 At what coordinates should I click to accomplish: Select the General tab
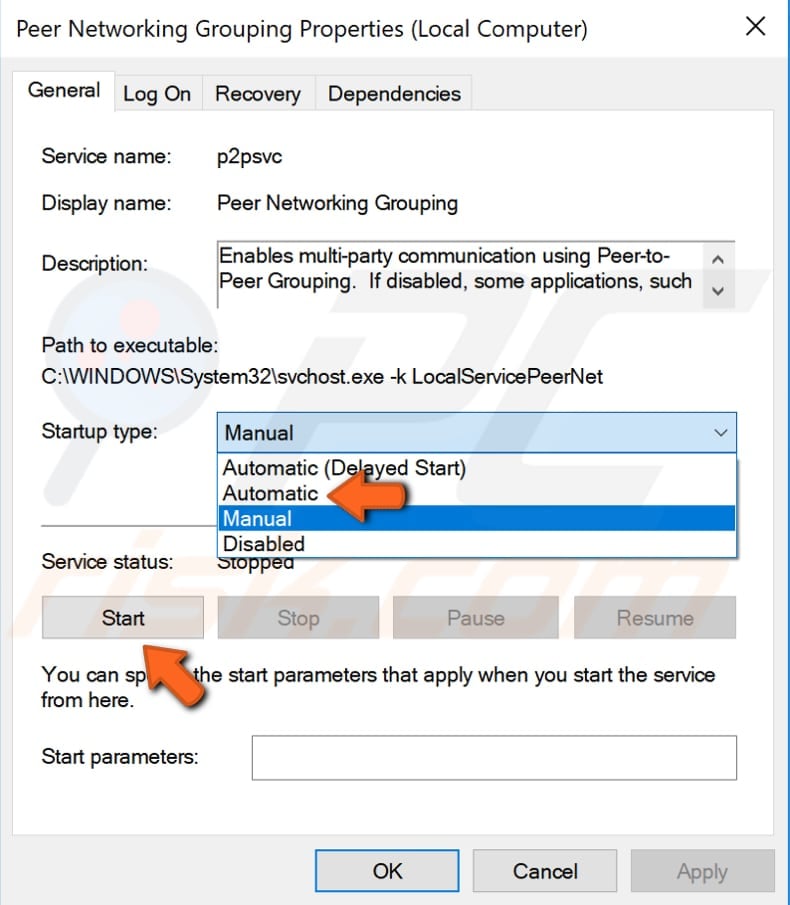(x=64, y=90)
